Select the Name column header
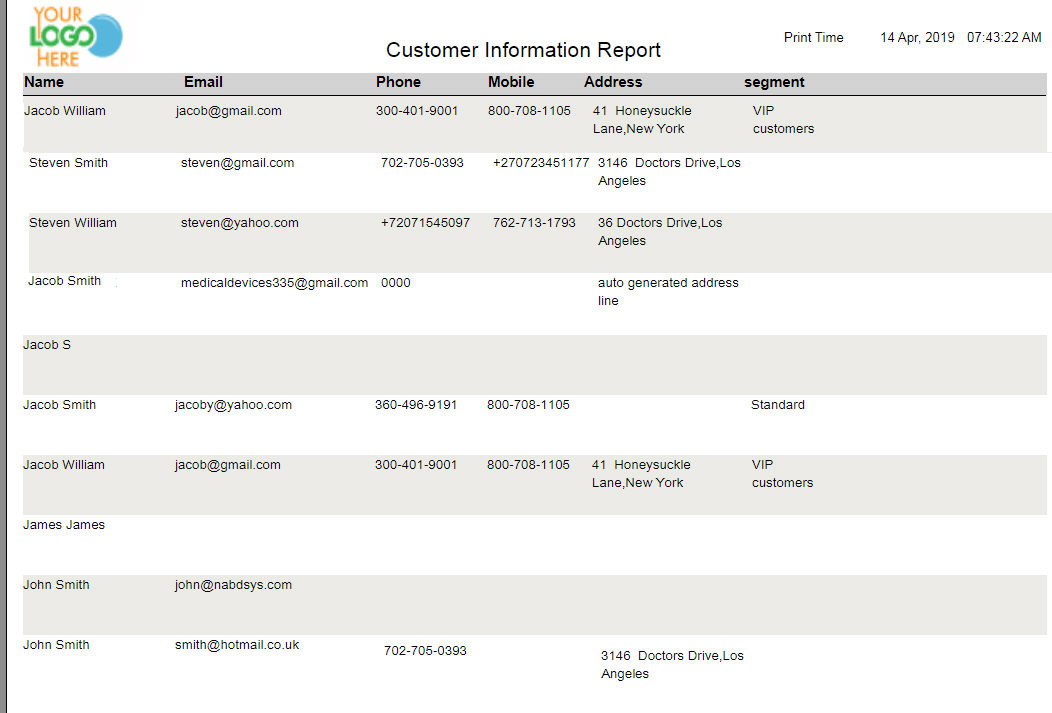The width and height of the screenshot is (1052, 713). coord(44,83)
